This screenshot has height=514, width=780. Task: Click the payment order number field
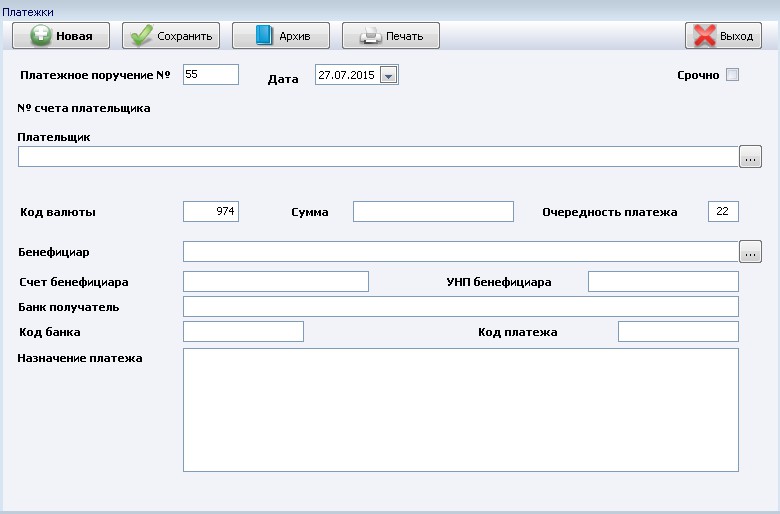pos(211,75)
